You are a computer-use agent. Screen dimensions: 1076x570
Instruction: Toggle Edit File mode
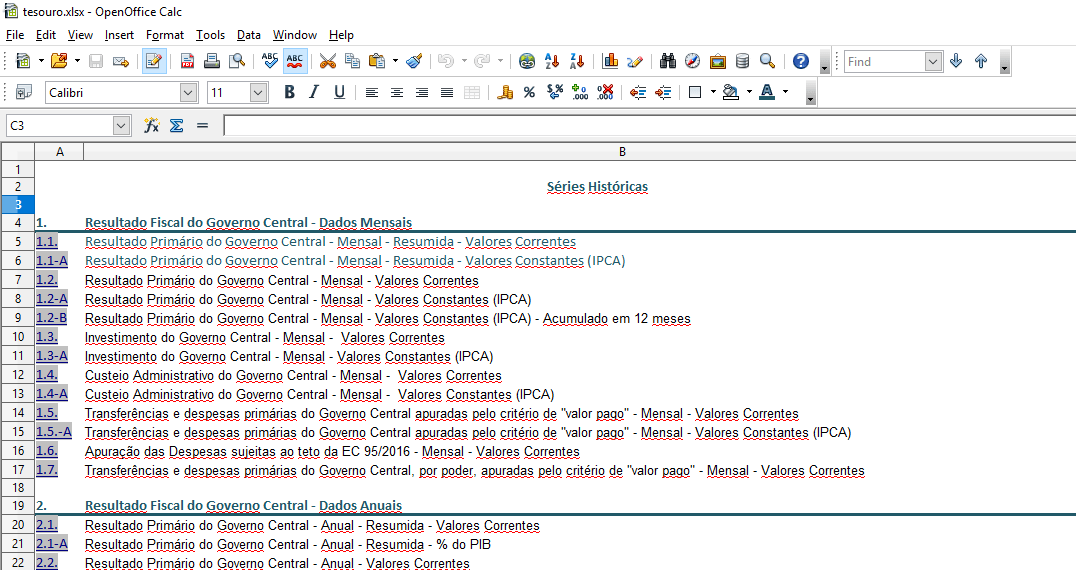click(x=154, y=61)
